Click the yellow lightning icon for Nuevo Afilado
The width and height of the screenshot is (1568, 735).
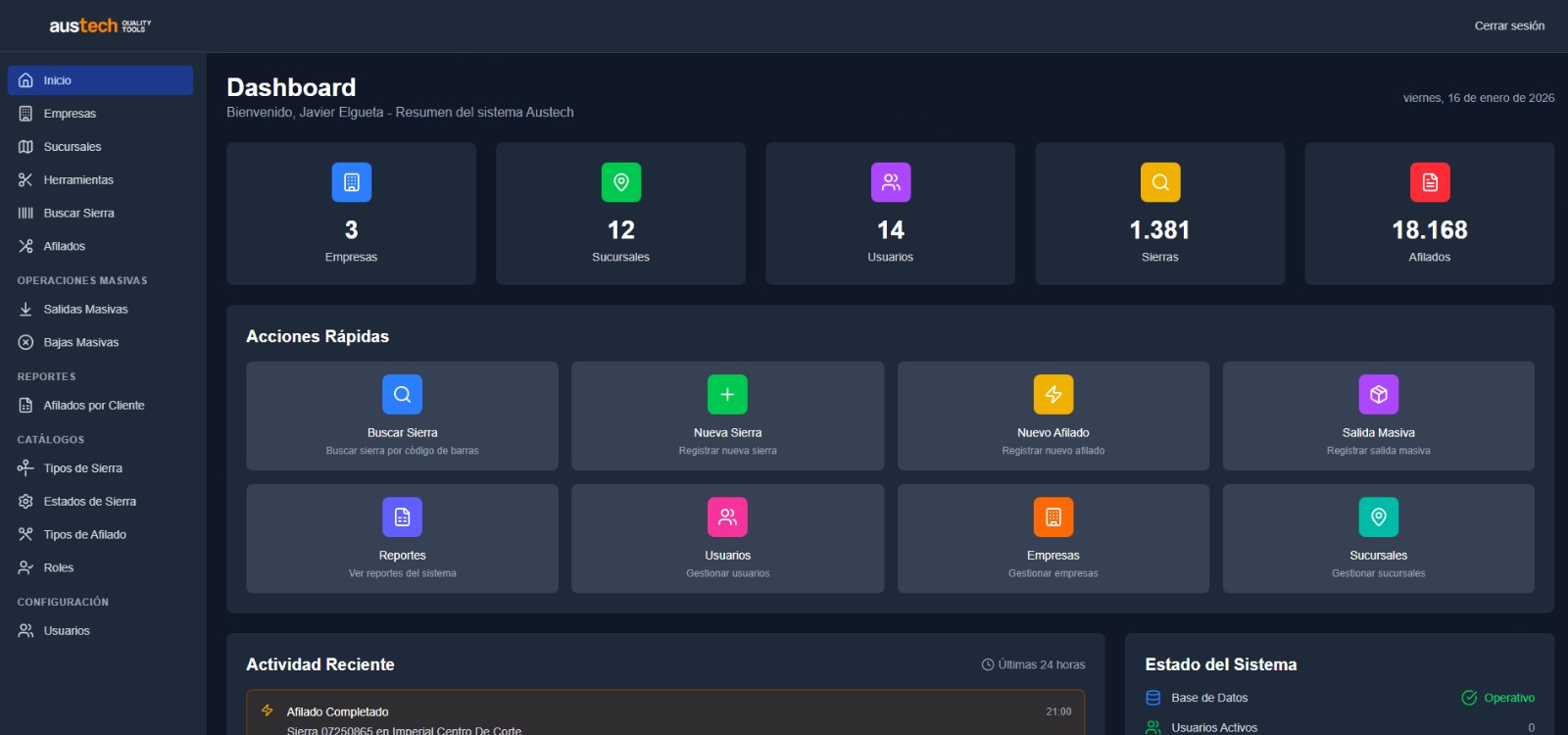tap(1053, 395)
